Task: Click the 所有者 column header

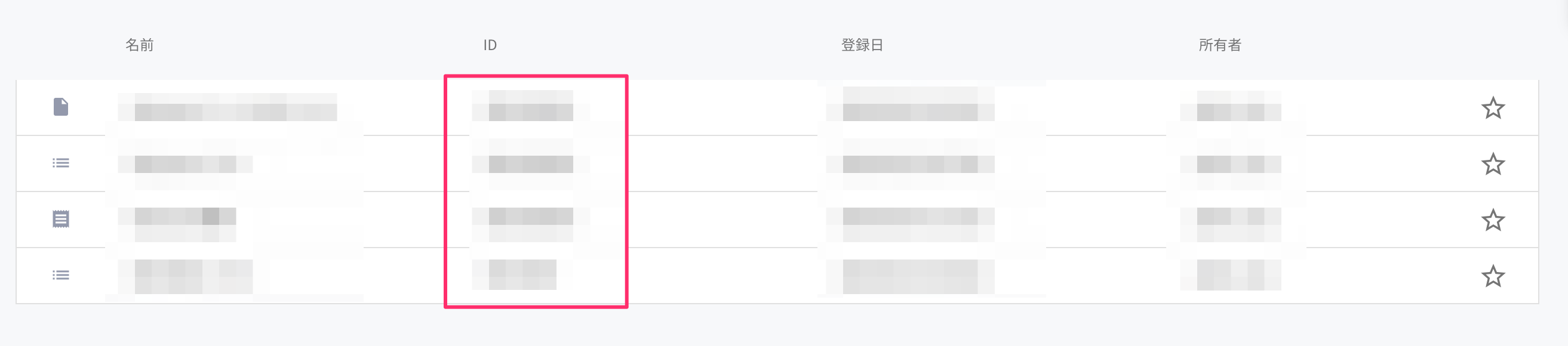Action: 1219,45
